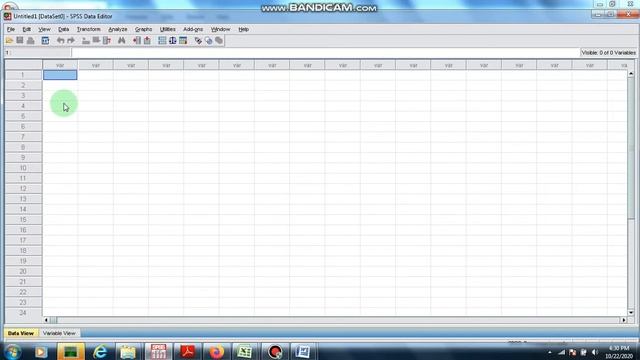Select row header 10

pos(23,168)
